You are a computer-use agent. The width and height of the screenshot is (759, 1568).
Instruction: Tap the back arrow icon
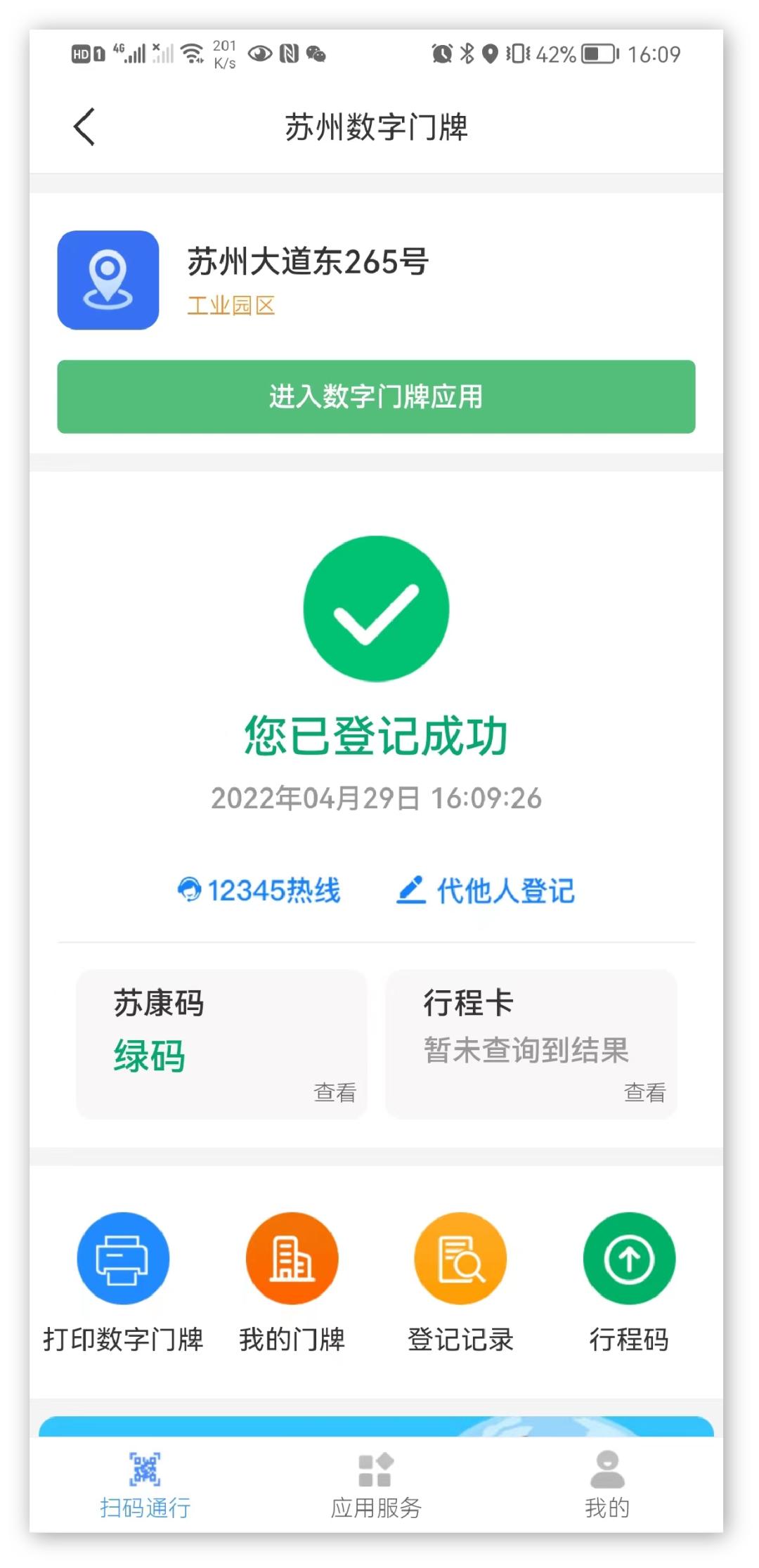[84, 127]
